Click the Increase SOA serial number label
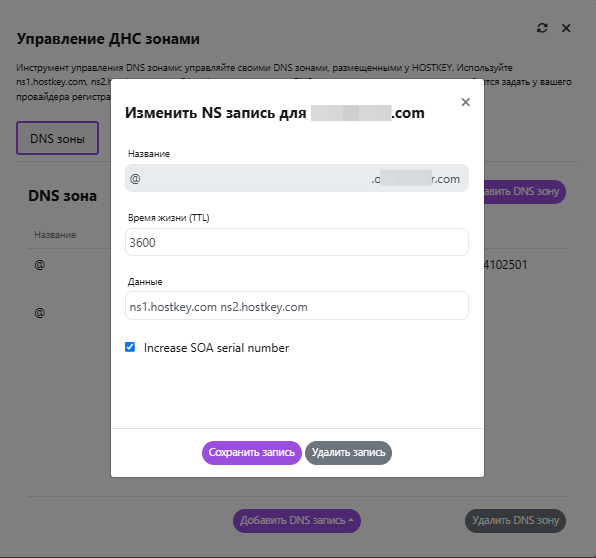The width and height of the screenshot is (596, 558). [x=216, y=348]
